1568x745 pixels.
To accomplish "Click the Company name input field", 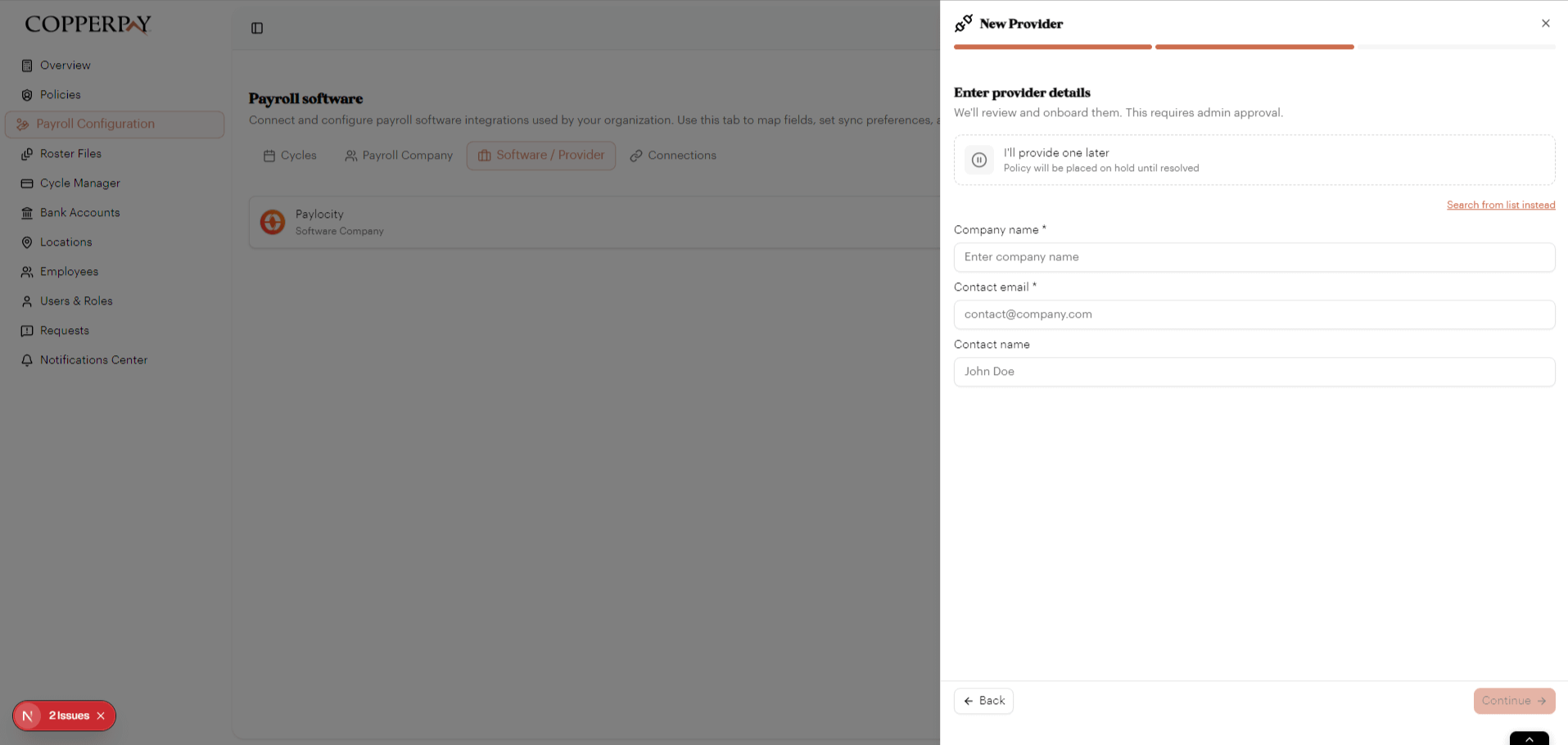I will tap(1254, 257).
